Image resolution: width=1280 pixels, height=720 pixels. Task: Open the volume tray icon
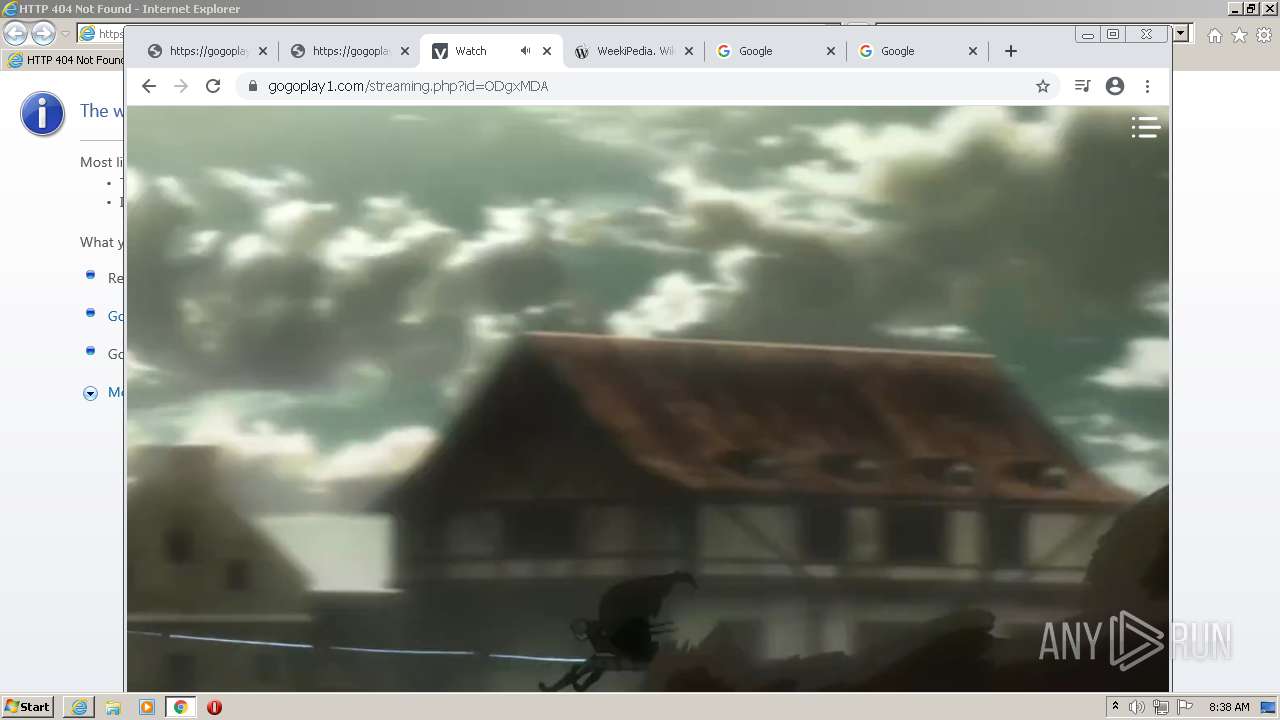(1137, 707)
